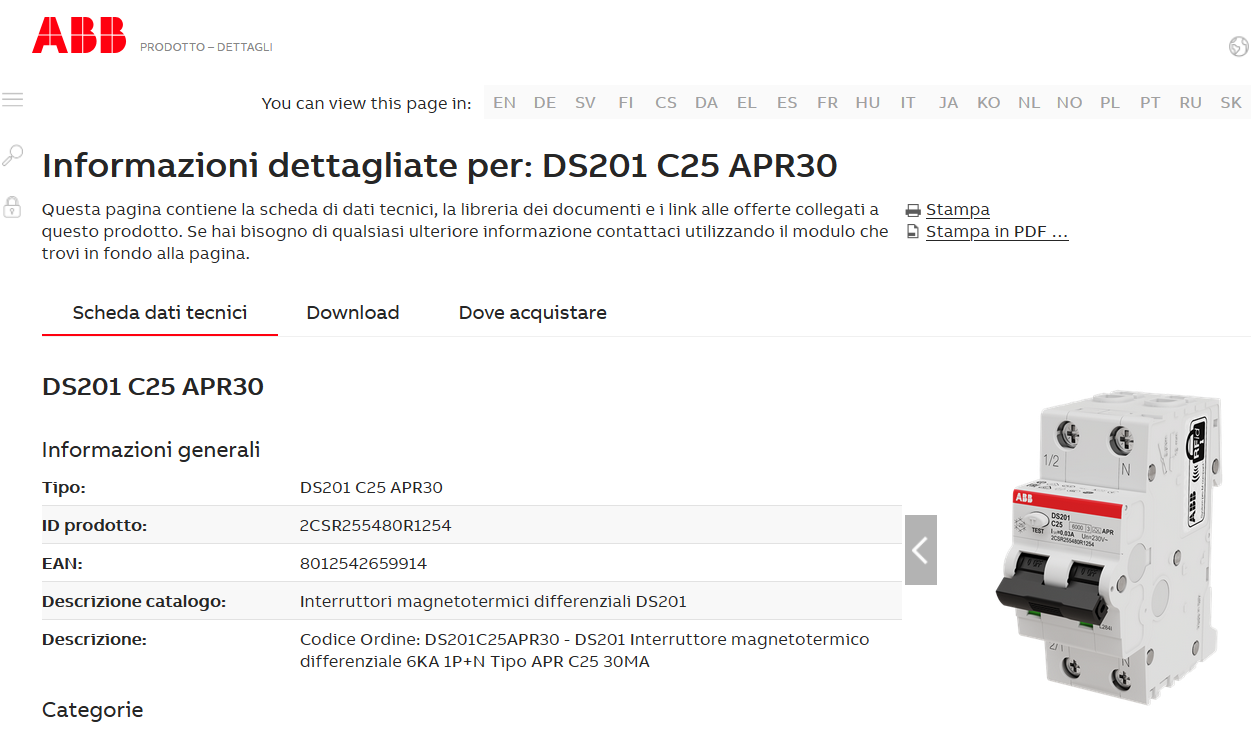This screenshot has height=731, width=1251.
Task: Click the ABB logo
Action: click(79, 36)
